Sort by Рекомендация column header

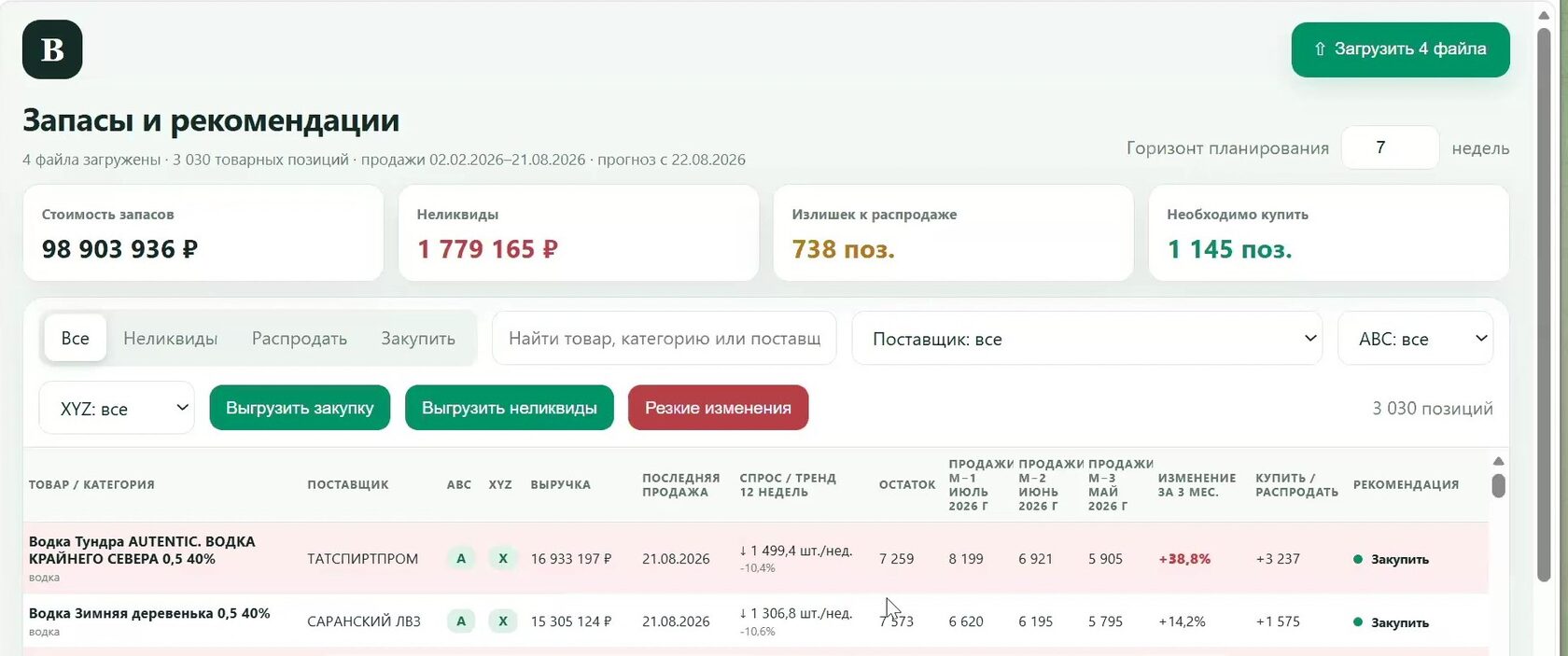1406,484
